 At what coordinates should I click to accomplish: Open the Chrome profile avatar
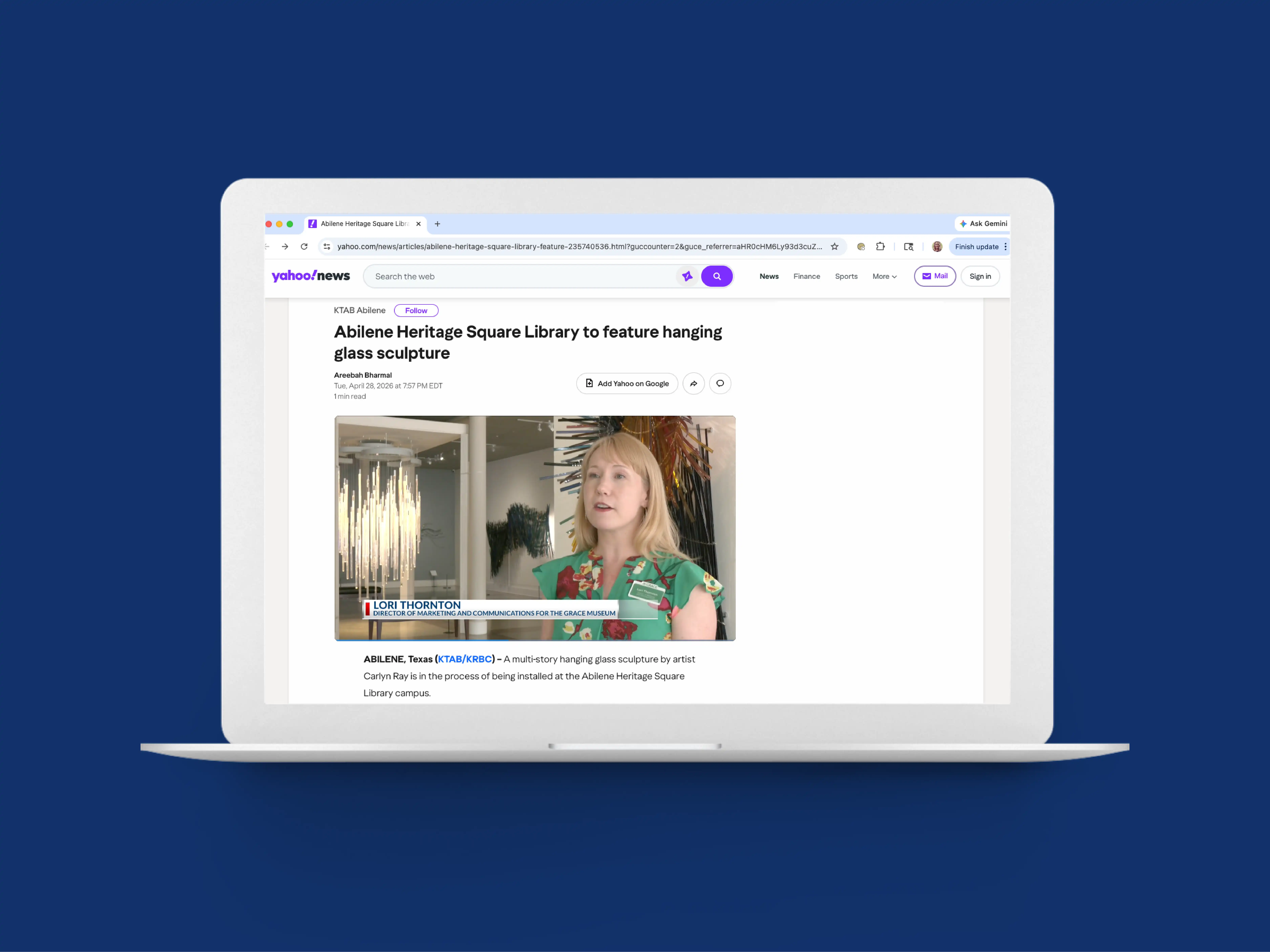pos(937,247)
